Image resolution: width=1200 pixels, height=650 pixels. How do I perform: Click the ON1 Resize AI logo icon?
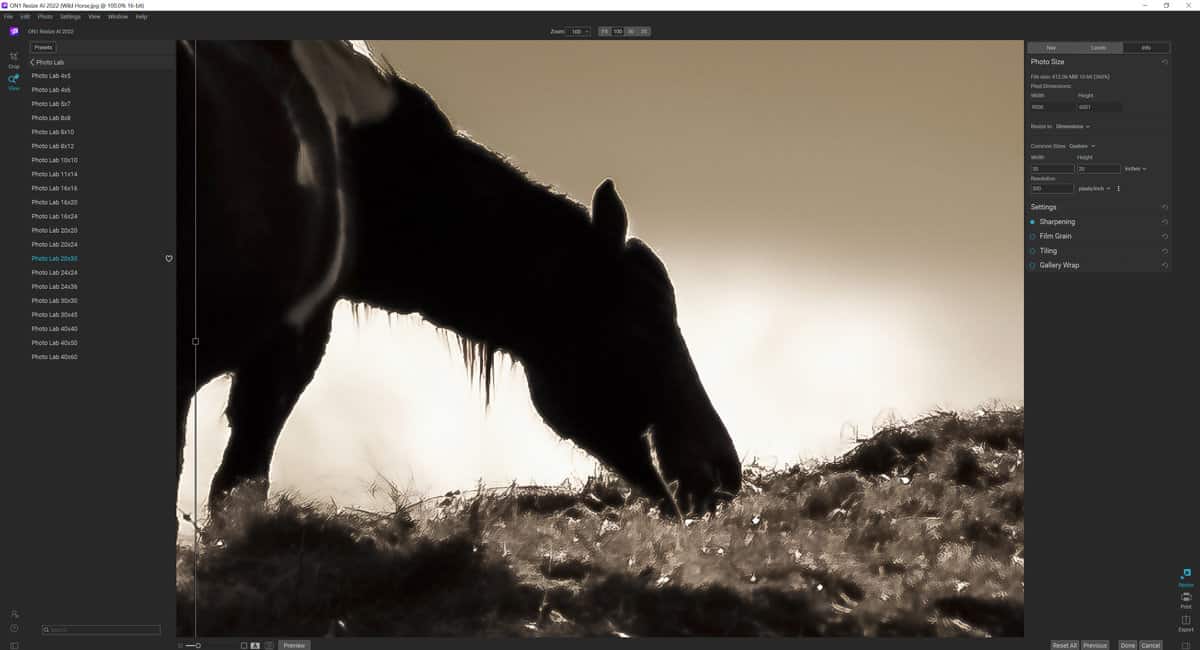pyautogui.click(x=14, y=31)
